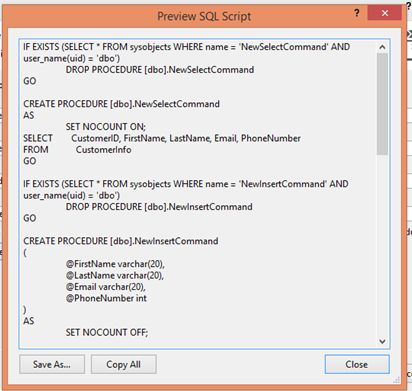
Task: Open the Save As... dialog
Action: point(52,364)
